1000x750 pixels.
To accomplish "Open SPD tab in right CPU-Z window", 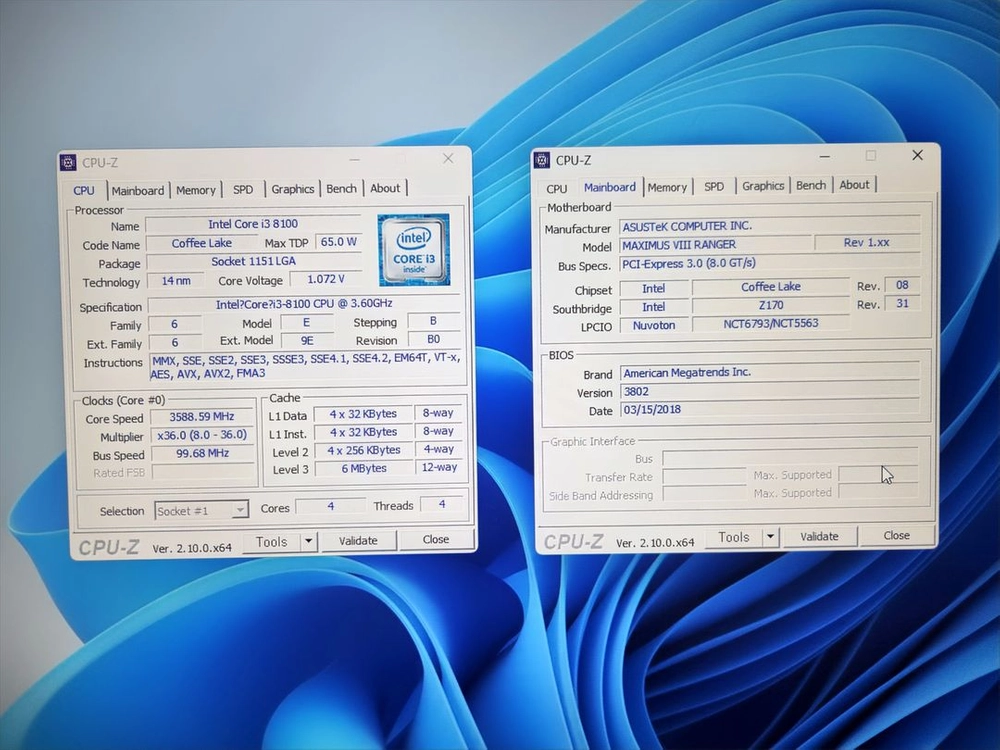I will tap(714, 186).
